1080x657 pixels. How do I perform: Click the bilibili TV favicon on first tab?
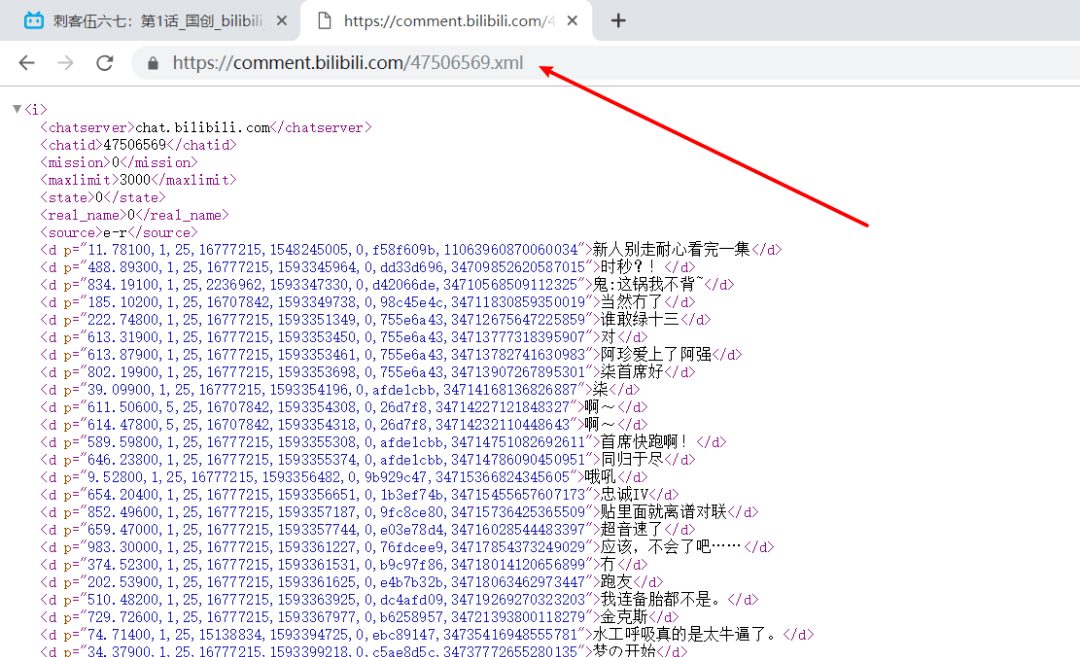pos(33,21)
